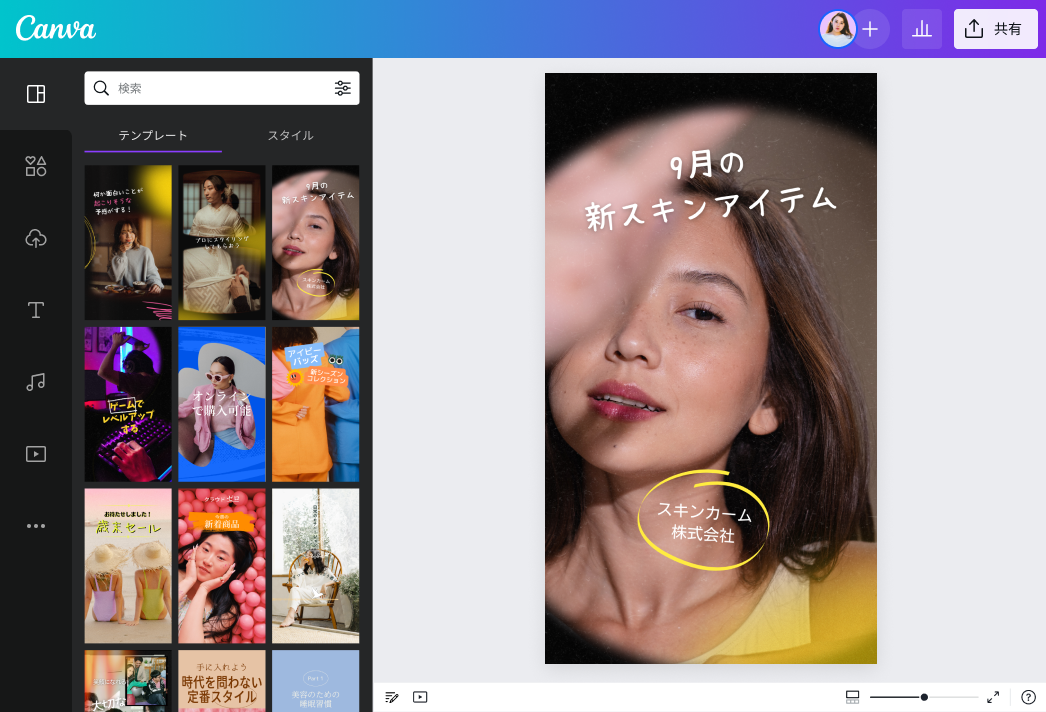Open the grid page view icon

[x=851, y=697]
